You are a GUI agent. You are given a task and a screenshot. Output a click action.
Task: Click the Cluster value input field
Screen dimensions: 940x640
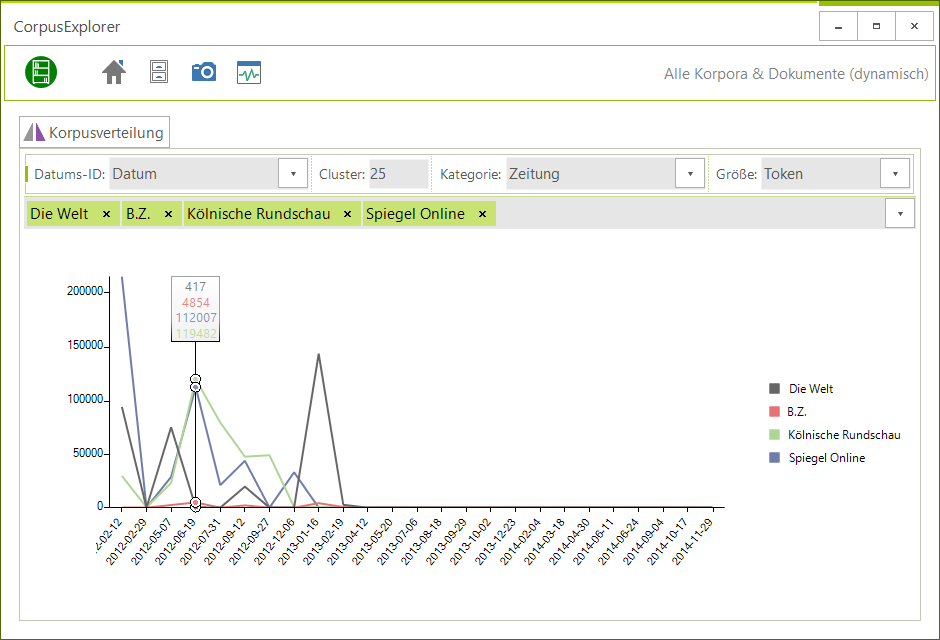(x=398, y=174)
